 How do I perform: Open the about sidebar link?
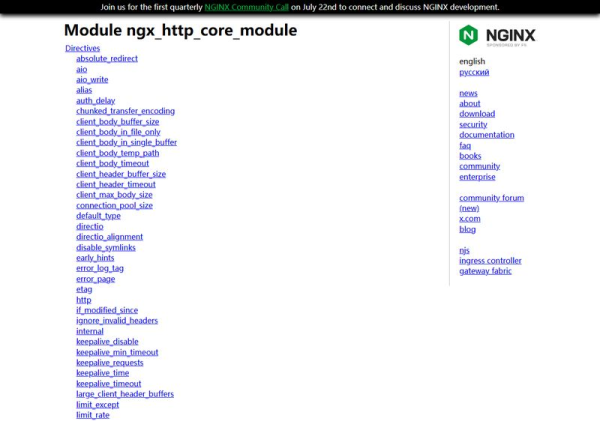(470, 104)
